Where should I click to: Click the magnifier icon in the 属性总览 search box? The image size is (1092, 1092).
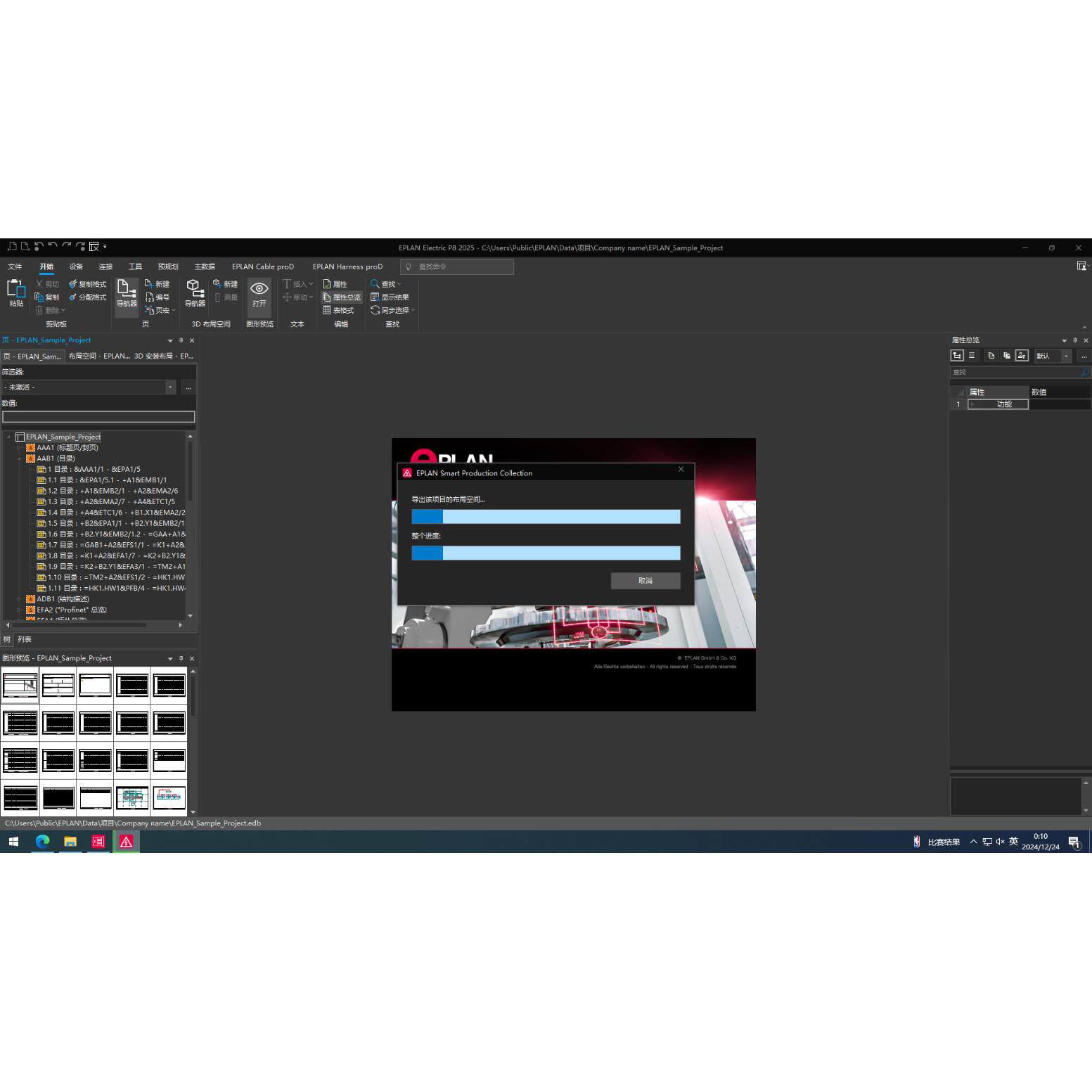[1085, 372]
